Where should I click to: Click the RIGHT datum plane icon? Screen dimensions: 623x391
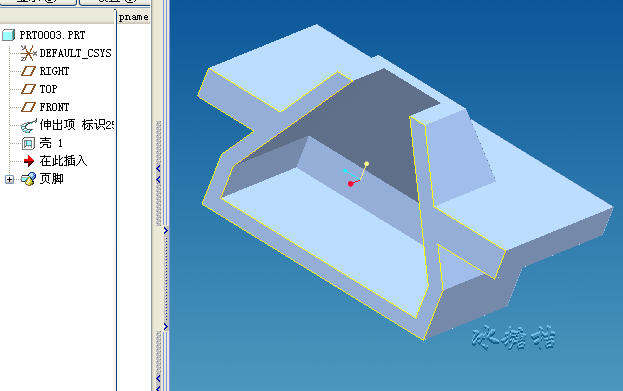tap(28, 71)
